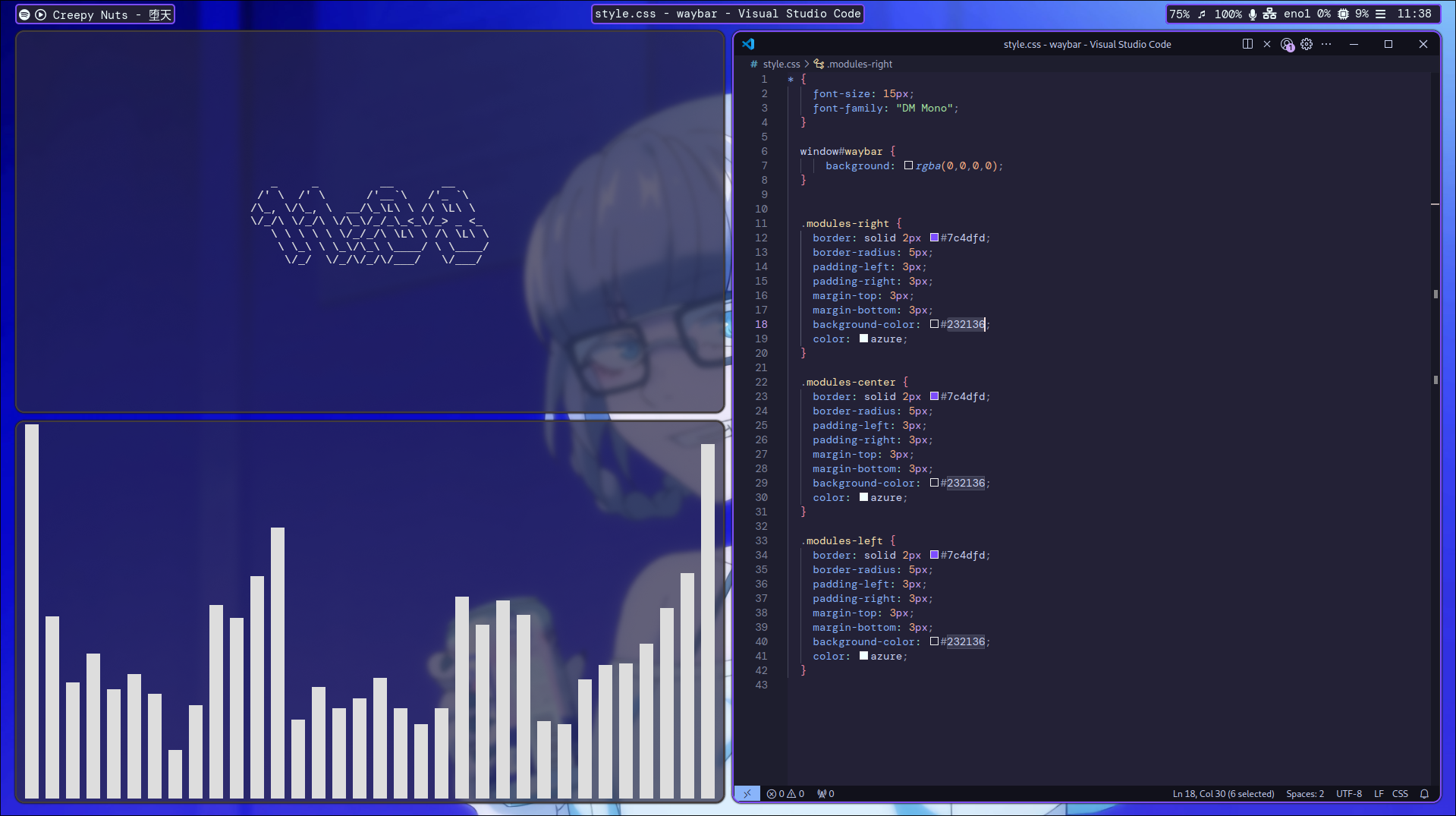The image size is (1456, 816).
Task: Open the notifications bell icon
Action: (1424, 793)
